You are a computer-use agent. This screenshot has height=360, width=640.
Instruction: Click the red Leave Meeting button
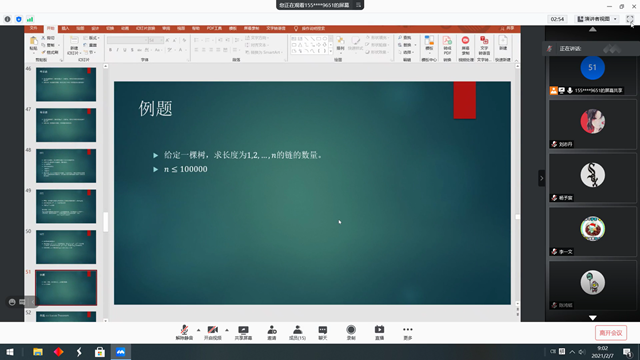point(611,333)
